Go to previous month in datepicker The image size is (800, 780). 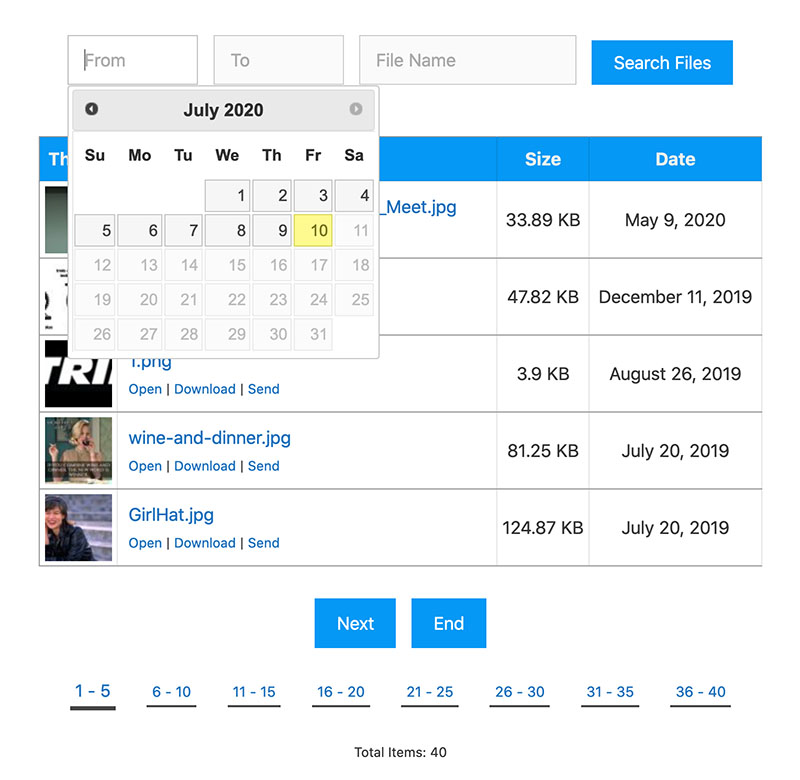click(91, 109)
